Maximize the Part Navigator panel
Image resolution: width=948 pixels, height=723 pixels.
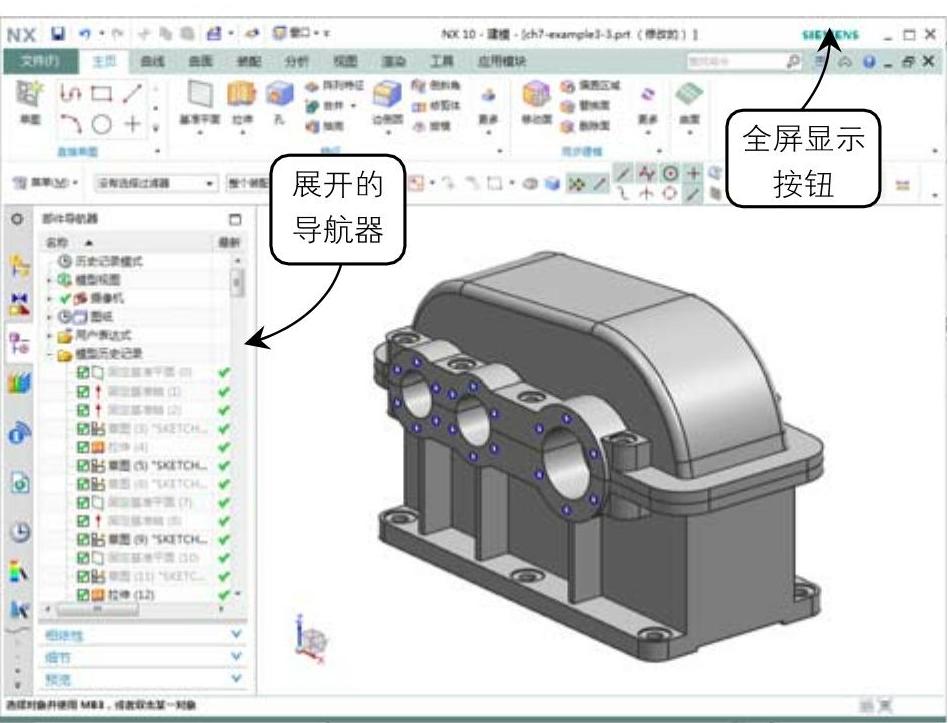point(235,219)
